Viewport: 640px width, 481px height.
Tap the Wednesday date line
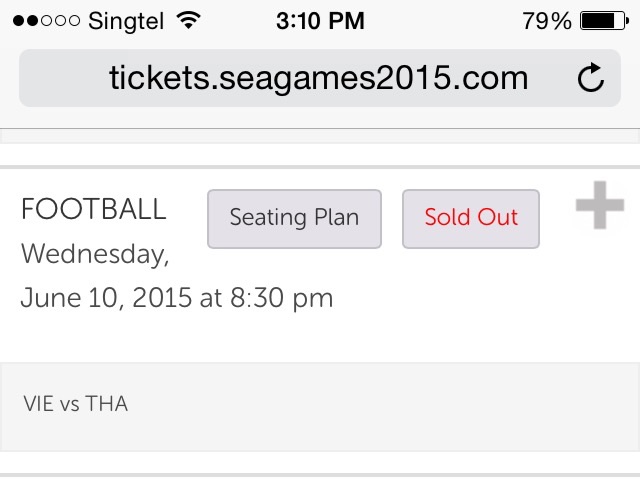point(94,254)
